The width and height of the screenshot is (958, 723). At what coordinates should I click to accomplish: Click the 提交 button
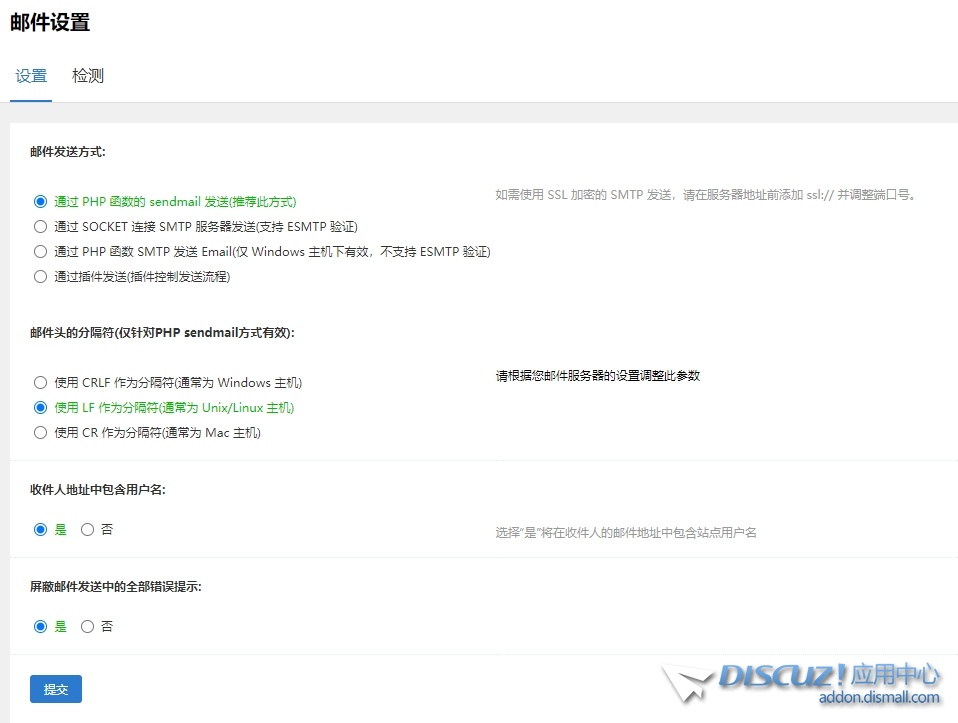coord(56,689)
